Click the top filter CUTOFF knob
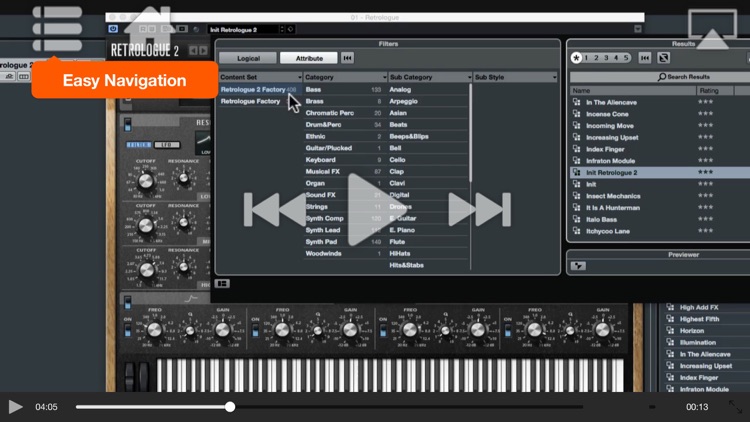 (x=145, y=181)
